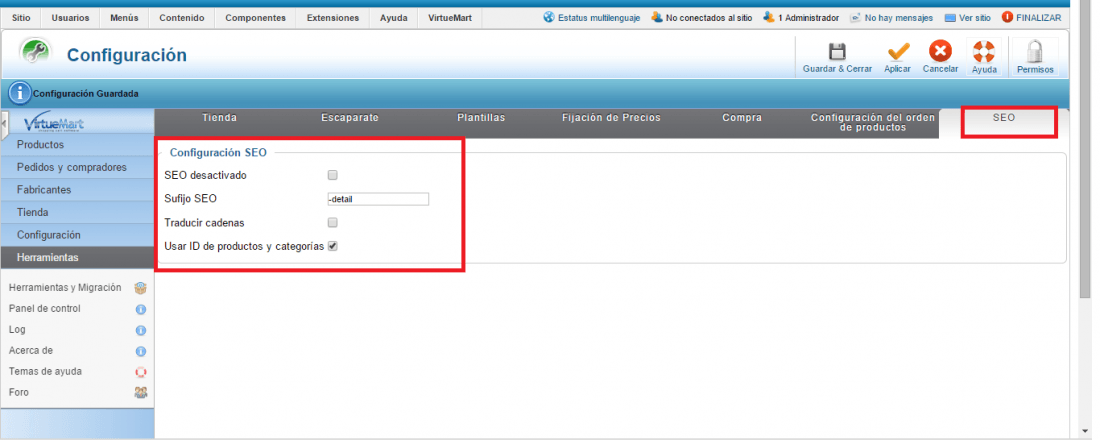Screen dimensions: 1100x440
Task: Switch to the Escaparate tab
Action: click(x=350, y=118)
